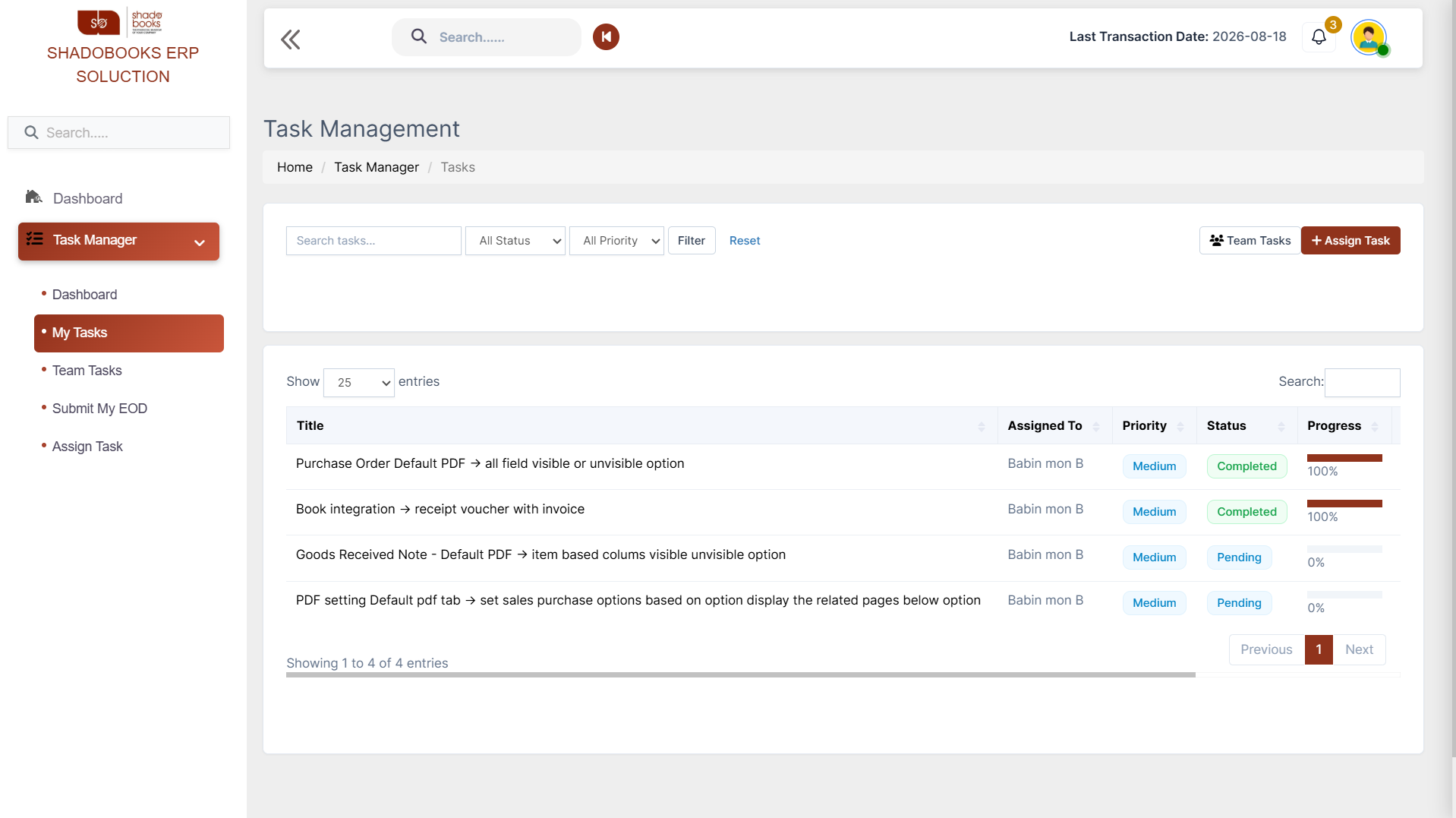1456x818 pixels.
Task: Focus Search tasks input field
Action: click(x=373, y=241)
